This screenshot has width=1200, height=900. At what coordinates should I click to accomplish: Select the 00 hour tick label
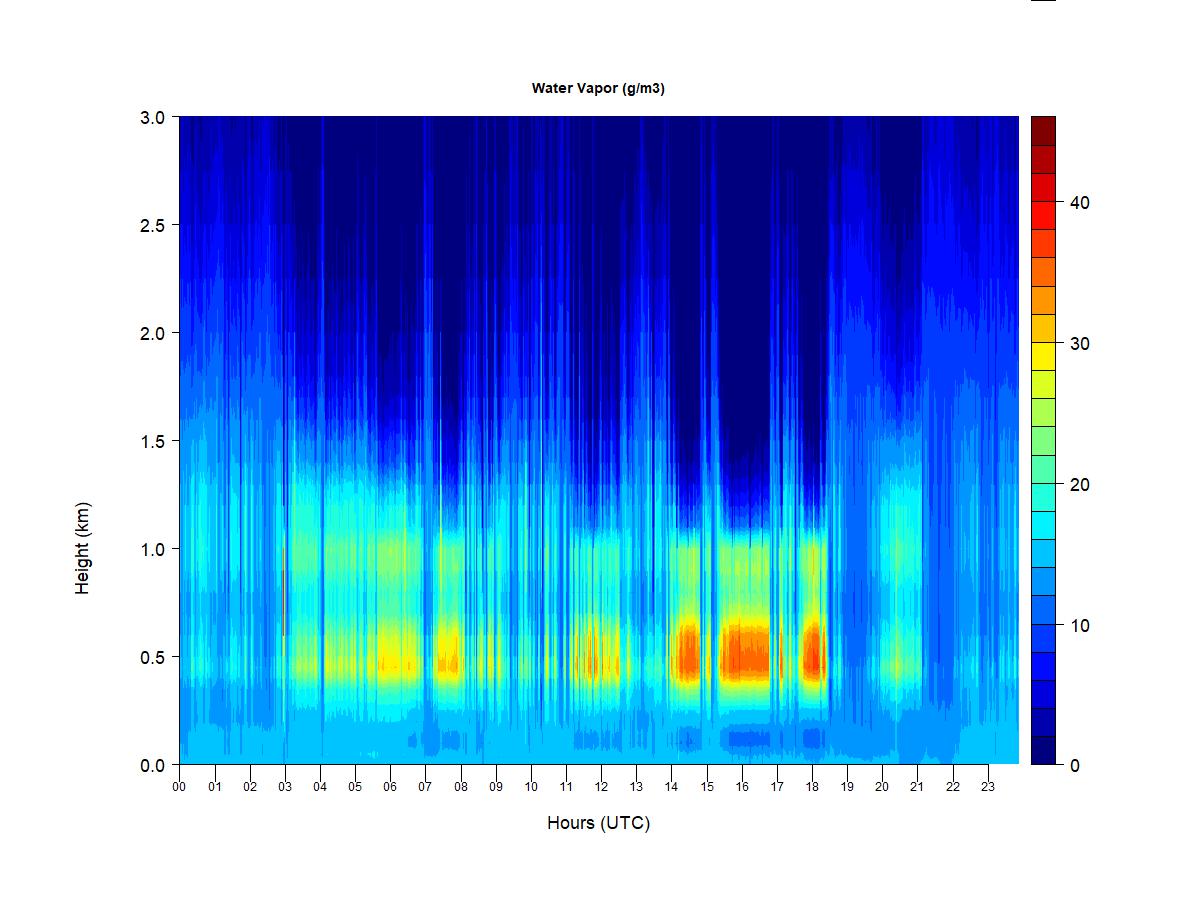pos(180,787)
